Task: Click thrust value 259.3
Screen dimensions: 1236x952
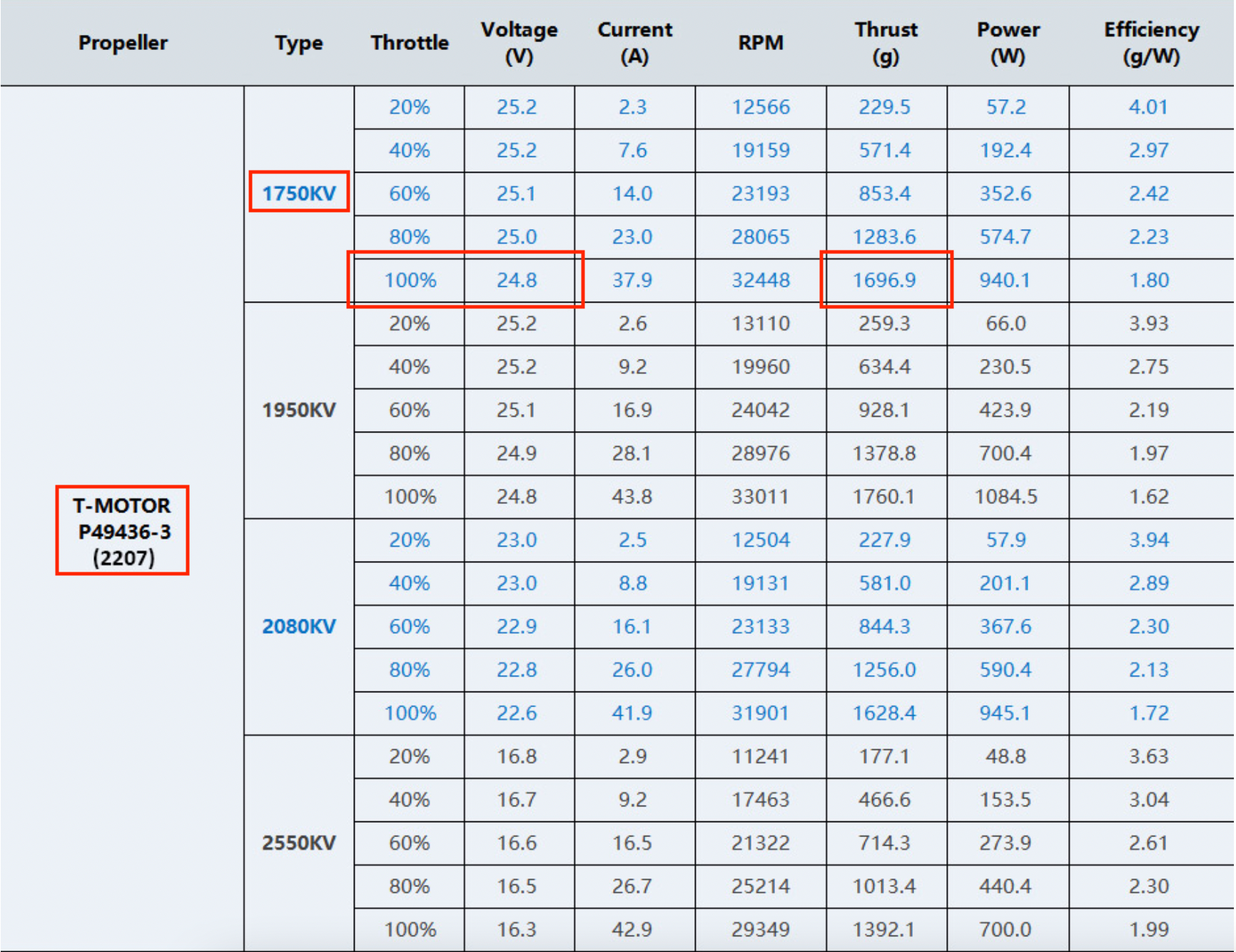Action: pyautogui.click(x=884, y=323)
